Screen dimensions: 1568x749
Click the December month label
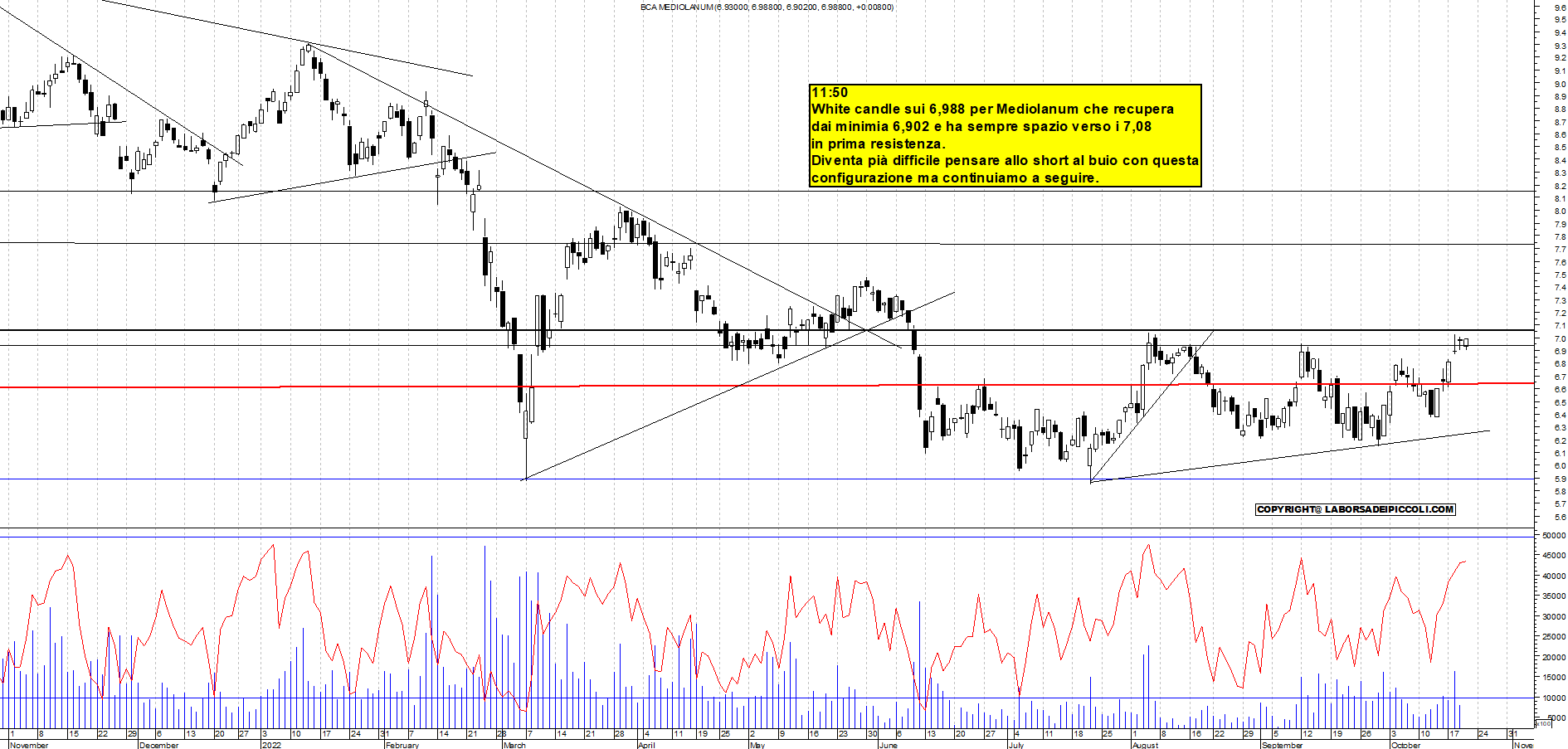158,745
